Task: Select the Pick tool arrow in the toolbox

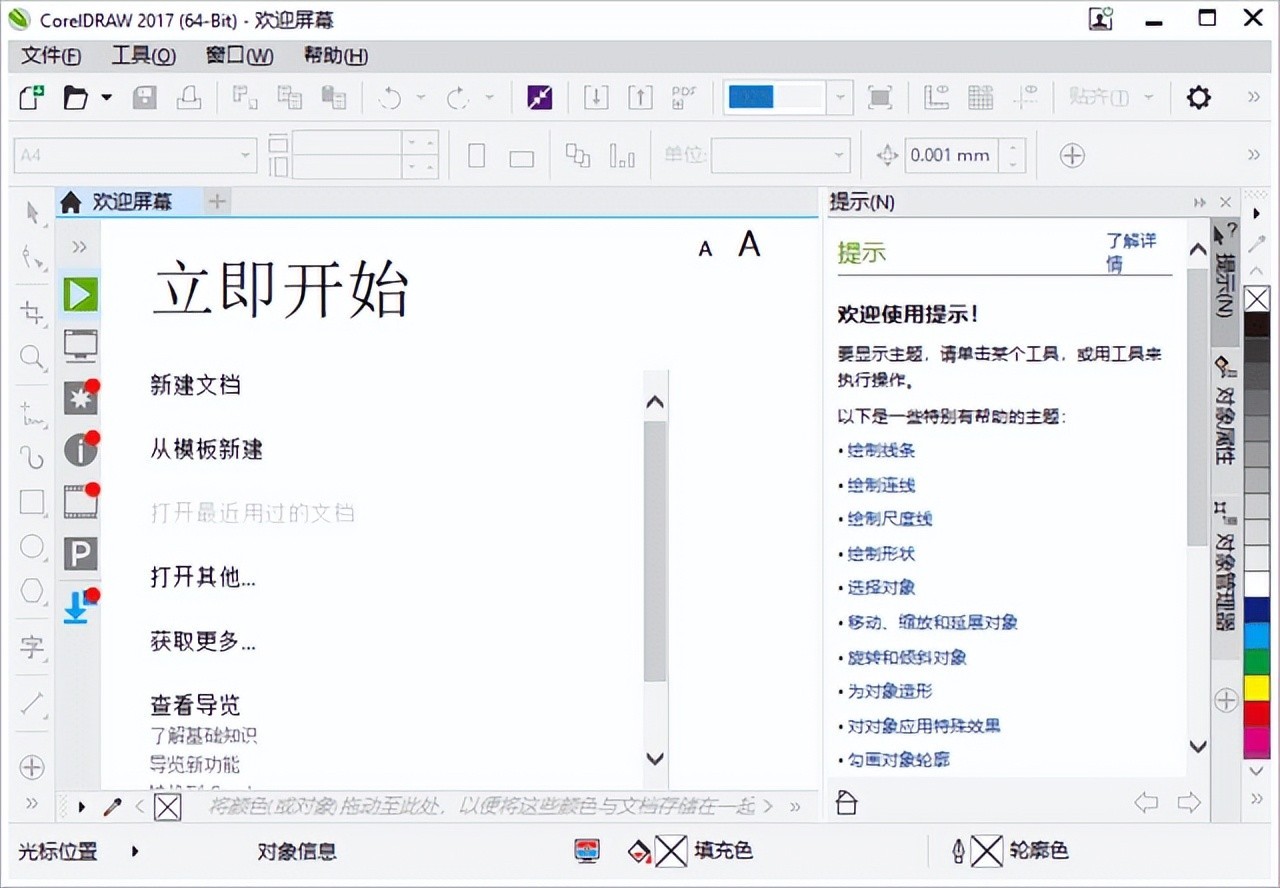Action: point(32,212)
